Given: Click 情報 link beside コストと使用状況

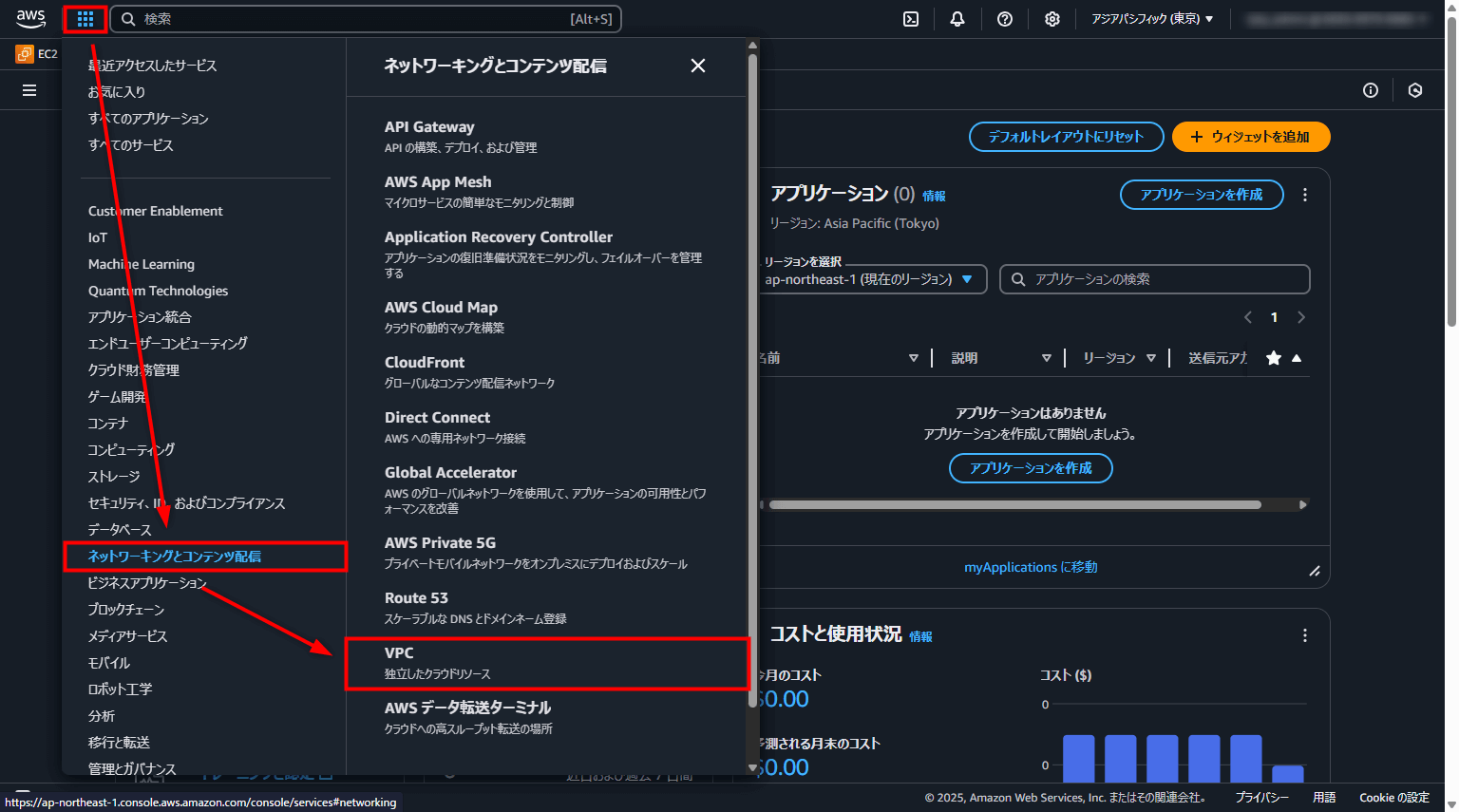Looking at the screenshot, I should (x=921, y=636).
